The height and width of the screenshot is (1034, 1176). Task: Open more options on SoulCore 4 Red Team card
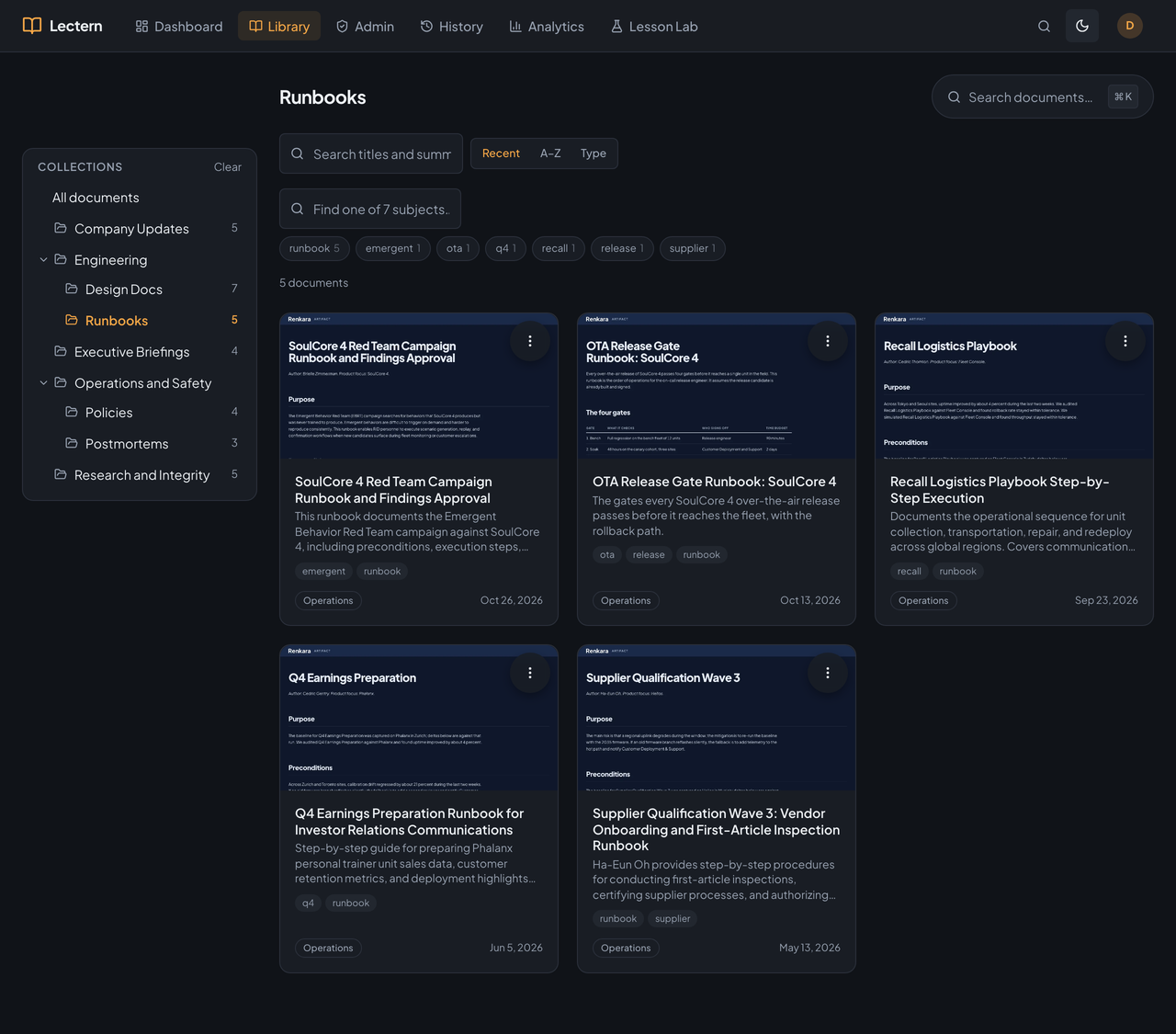point(530,341)
